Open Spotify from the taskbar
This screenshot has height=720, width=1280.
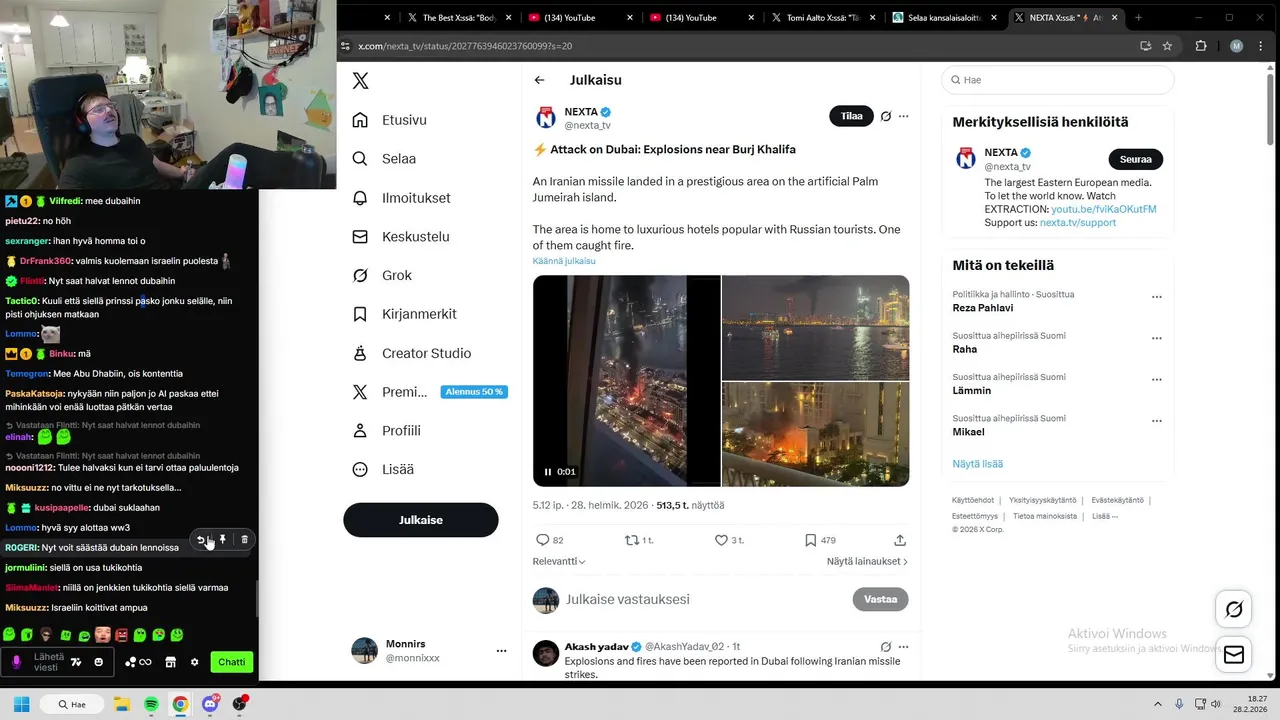pyautogui.click(x=151, y=704)
